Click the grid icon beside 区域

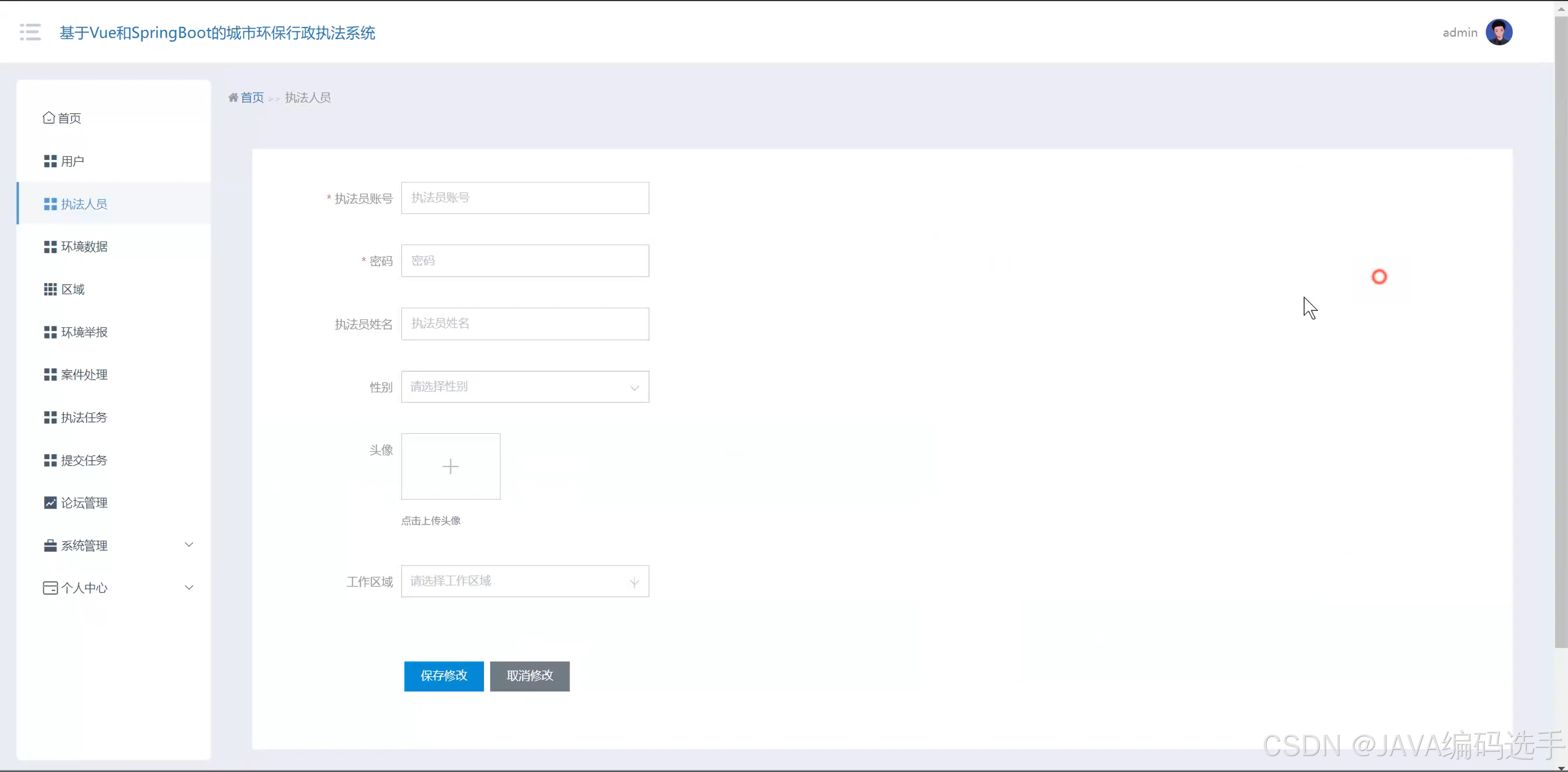50,289
